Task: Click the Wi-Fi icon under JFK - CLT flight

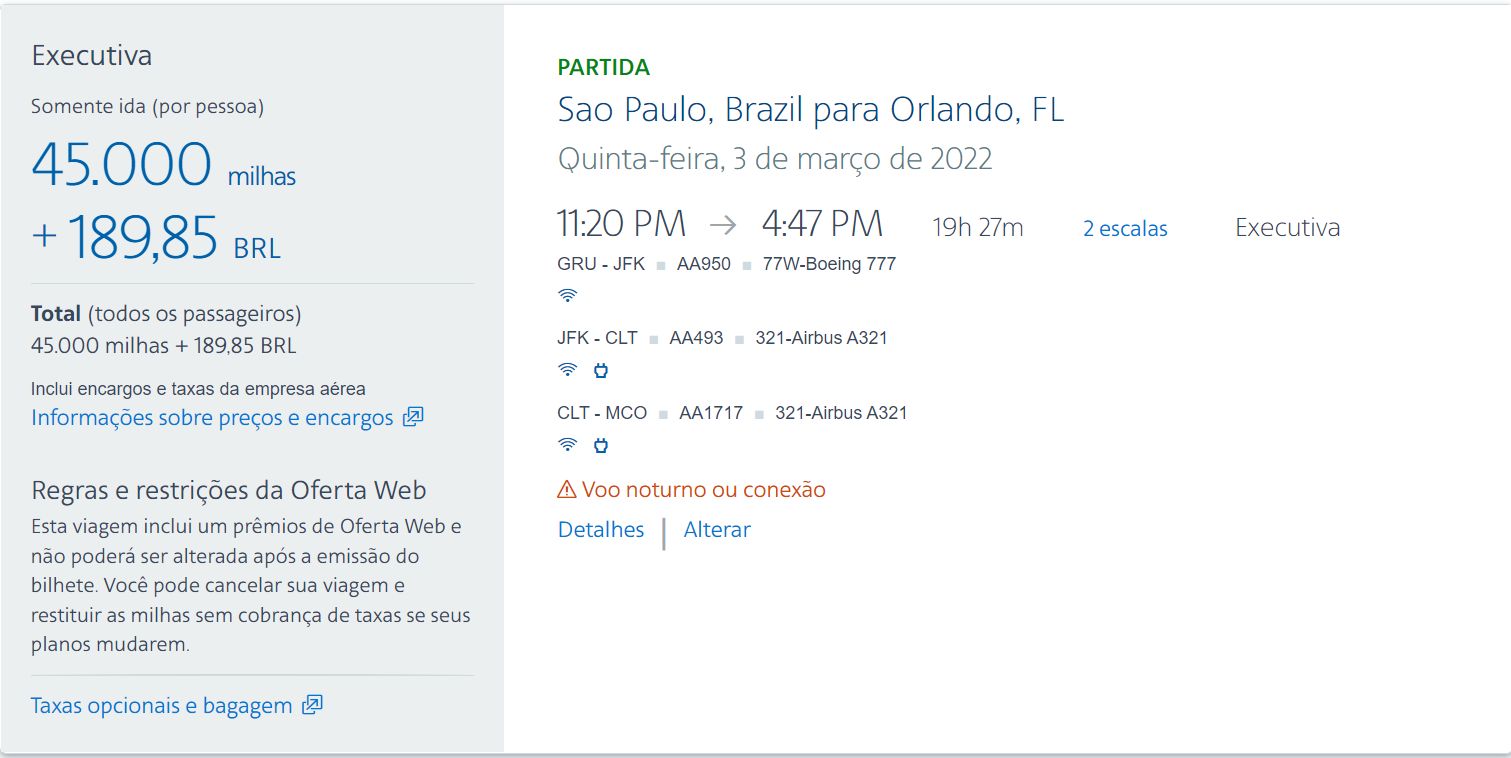Action: point(567,370)
